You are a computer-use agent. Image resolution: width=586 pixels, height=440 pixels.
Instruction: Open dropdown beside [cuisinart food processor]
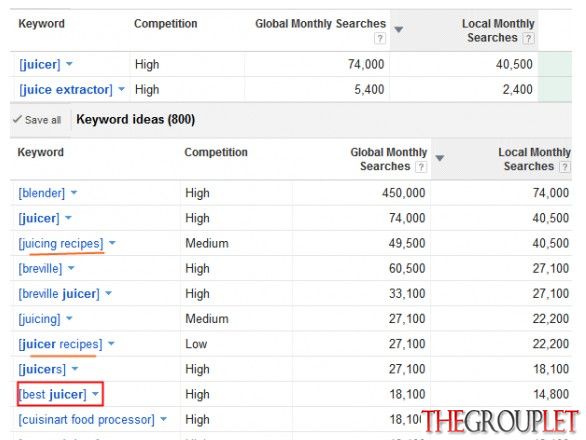[163, 419]
